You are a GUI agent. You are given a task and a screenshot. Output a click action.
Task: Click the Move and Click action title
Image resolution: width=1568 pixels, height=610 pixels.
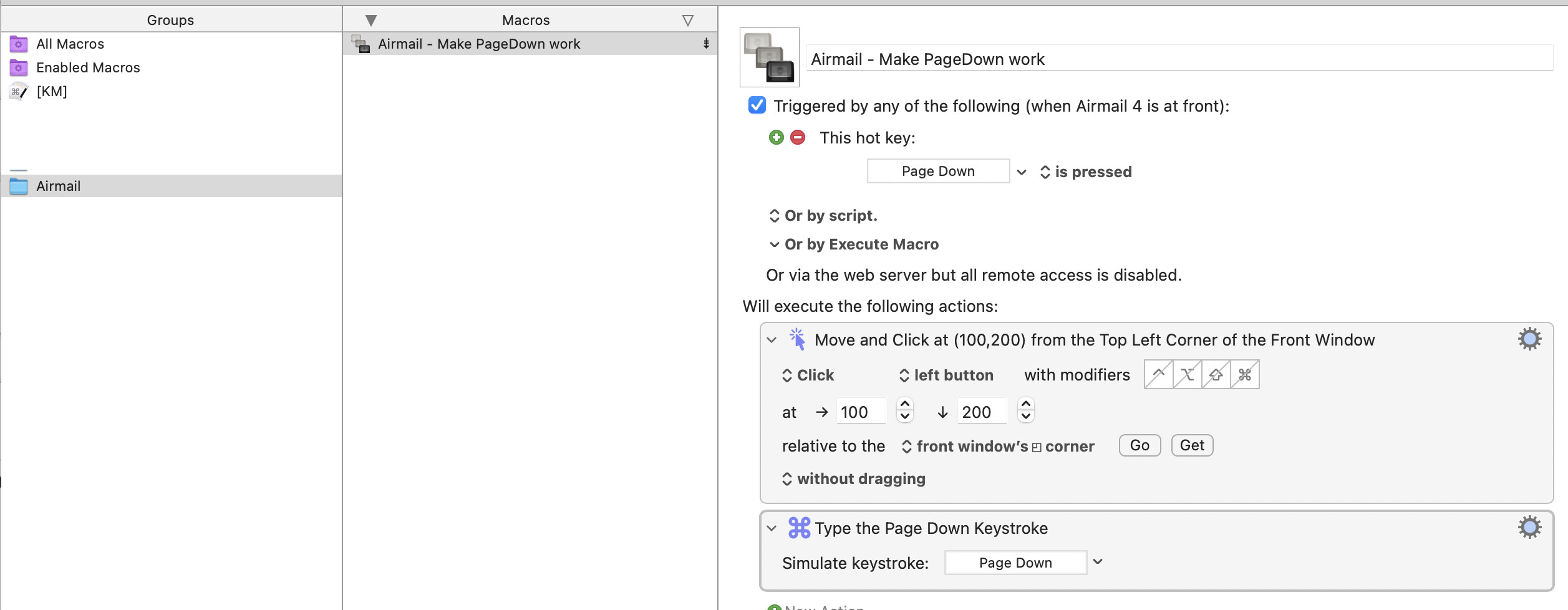click(x=1095, y=340)
